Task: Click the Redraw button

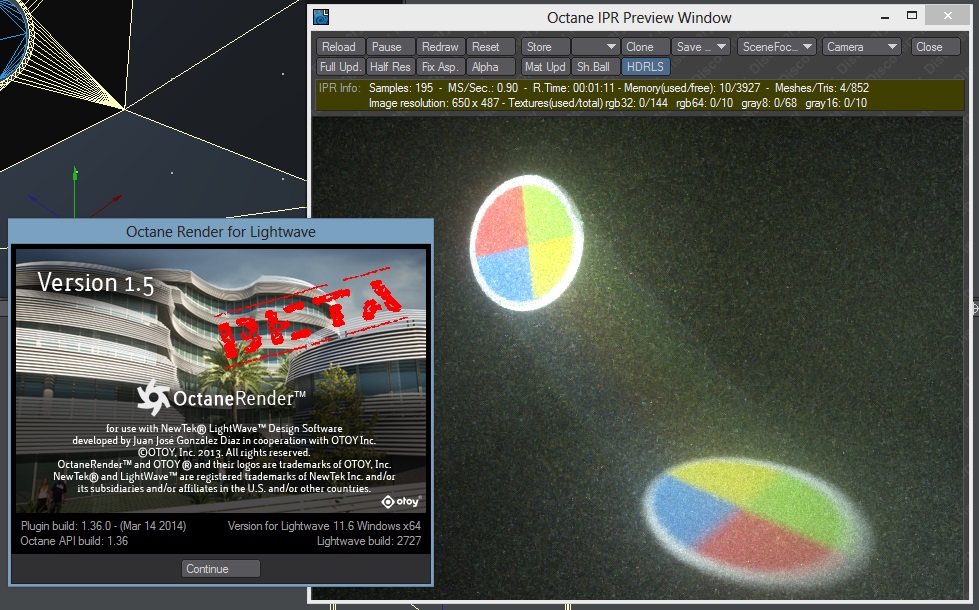Action: 440,47
